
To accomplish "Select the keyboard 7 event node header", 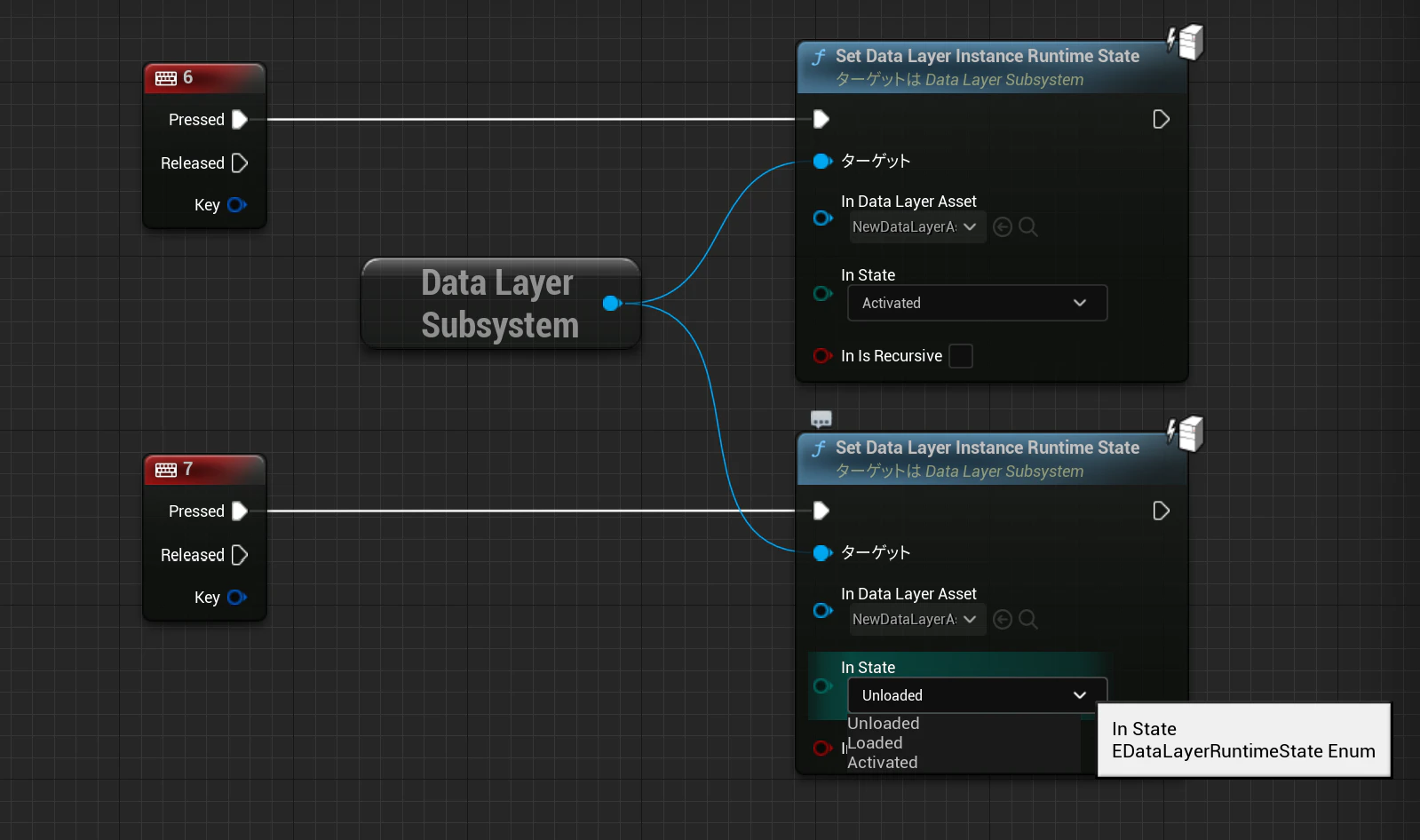I will [x=204, y=470].
